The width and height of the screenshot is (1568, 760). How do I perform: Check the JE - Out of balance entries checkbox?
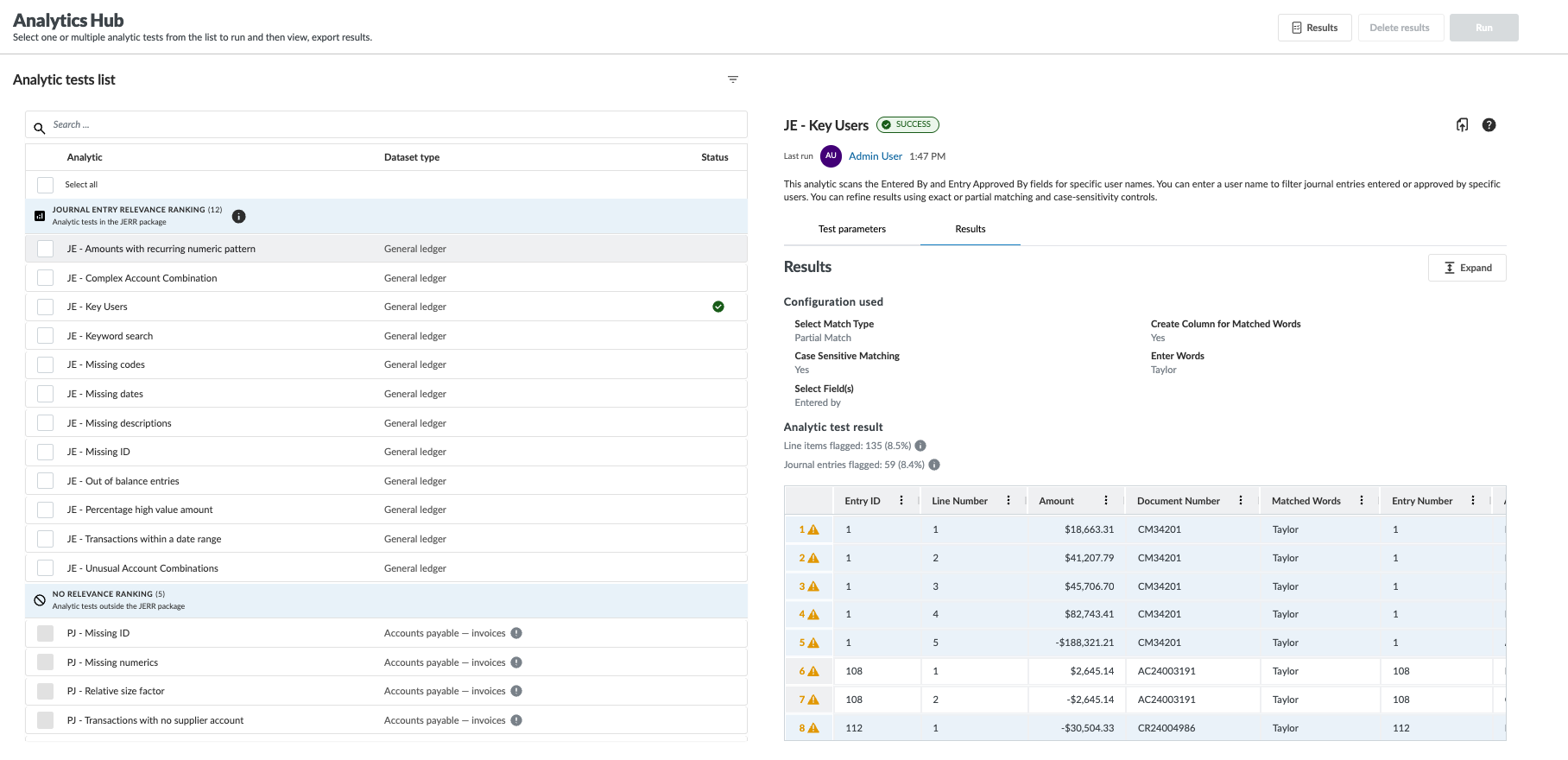46,481
